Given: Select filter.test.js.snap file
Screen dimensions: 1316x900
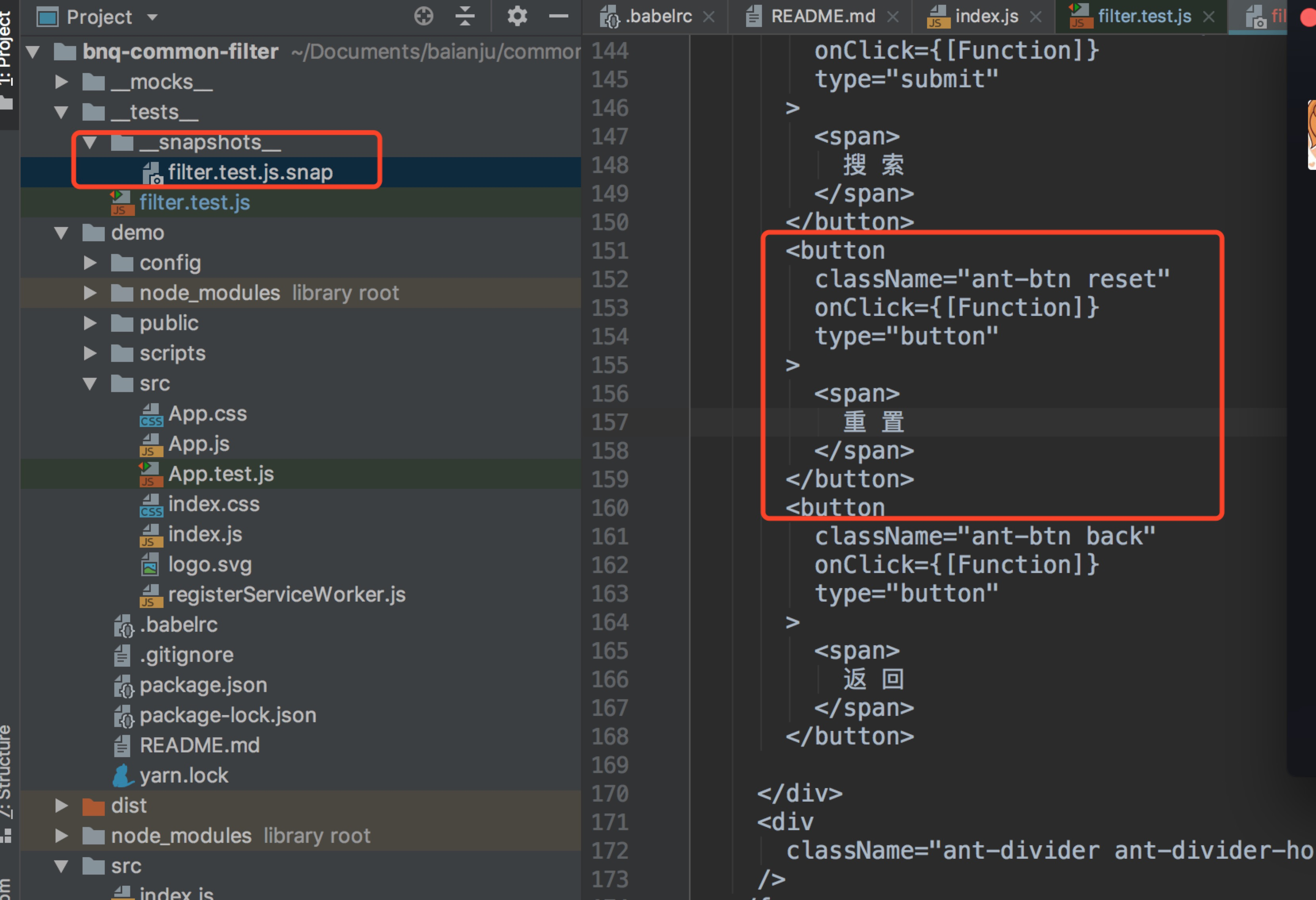Looking at the screenshot, I should [250, 172].
